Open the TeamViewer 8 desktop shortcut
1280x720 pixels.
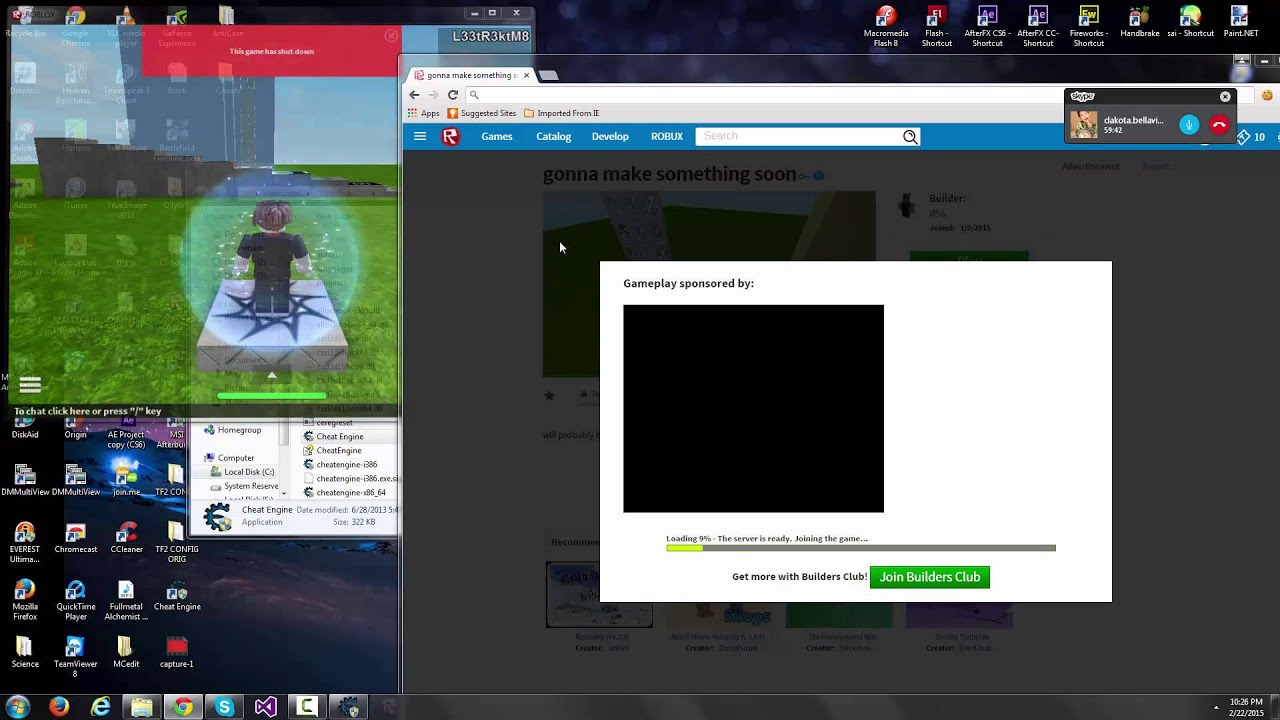click(x=76, y=657)
